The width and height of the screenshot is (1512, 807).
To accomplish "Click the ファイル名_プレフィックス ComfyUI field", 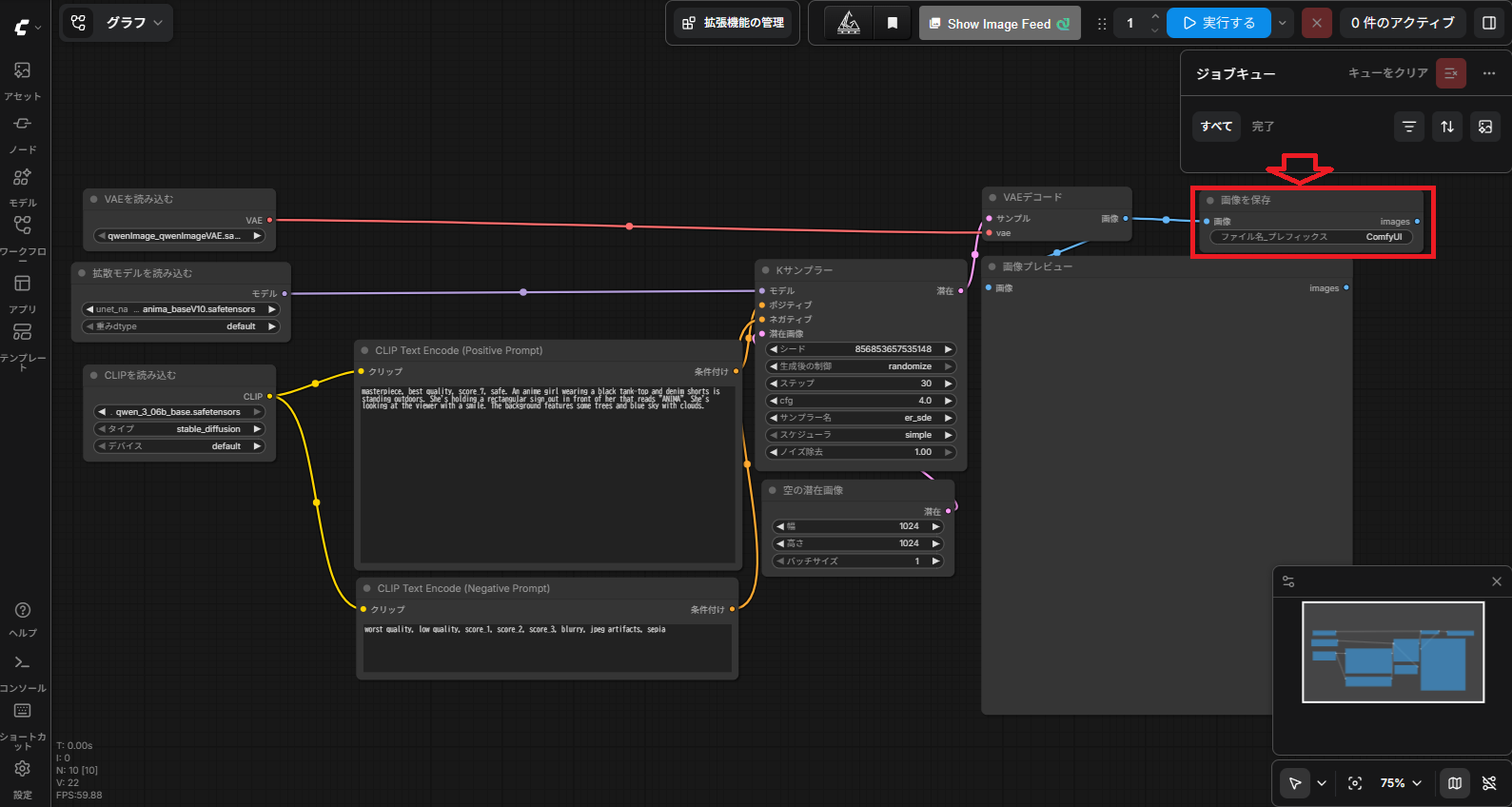I will point(1312,237).
